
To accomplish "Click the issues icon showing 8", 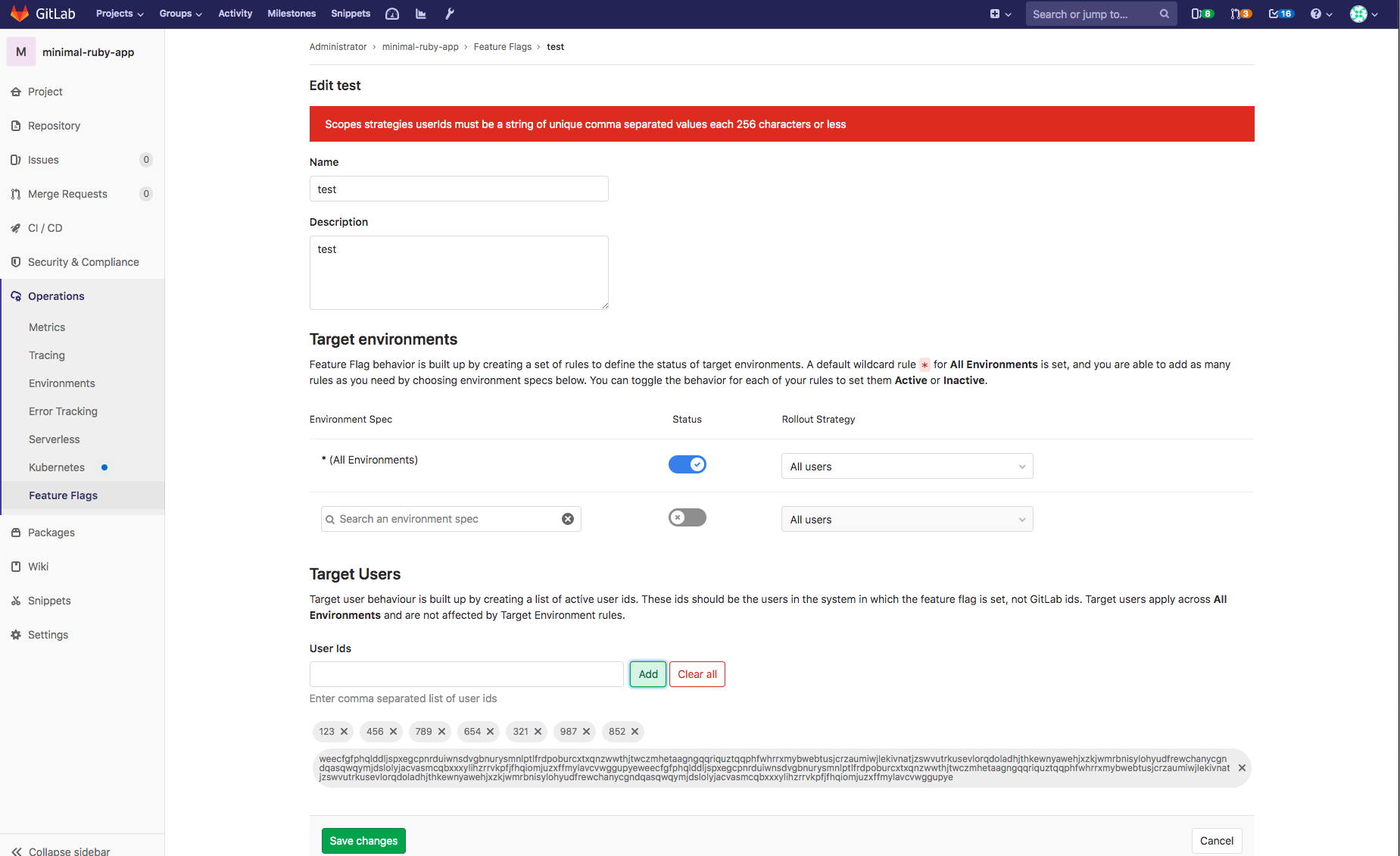I will coord(1202,13).
